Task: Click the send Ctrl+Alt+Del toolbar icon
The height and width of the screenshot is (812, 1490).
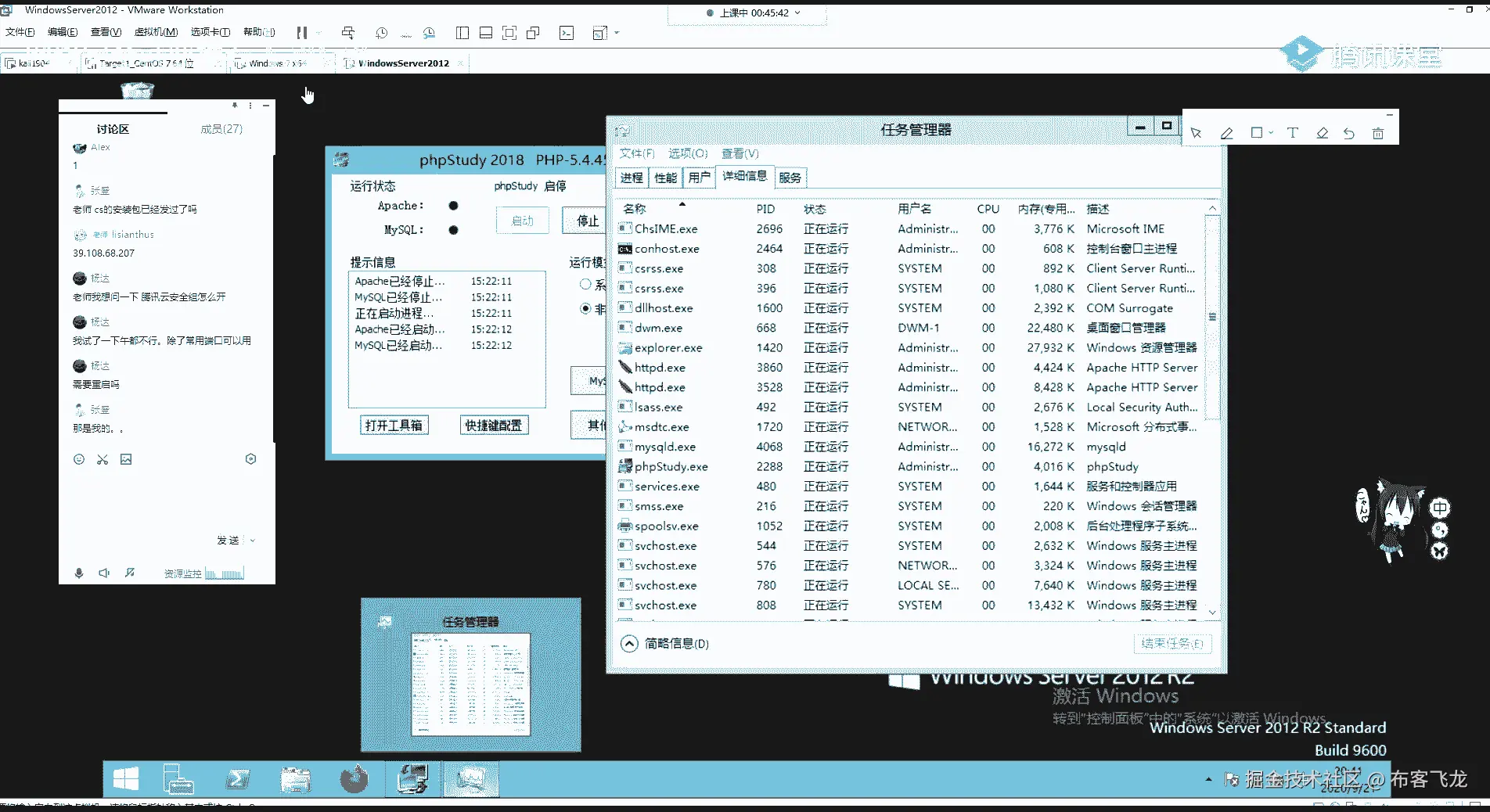Action: click(348, 33)
